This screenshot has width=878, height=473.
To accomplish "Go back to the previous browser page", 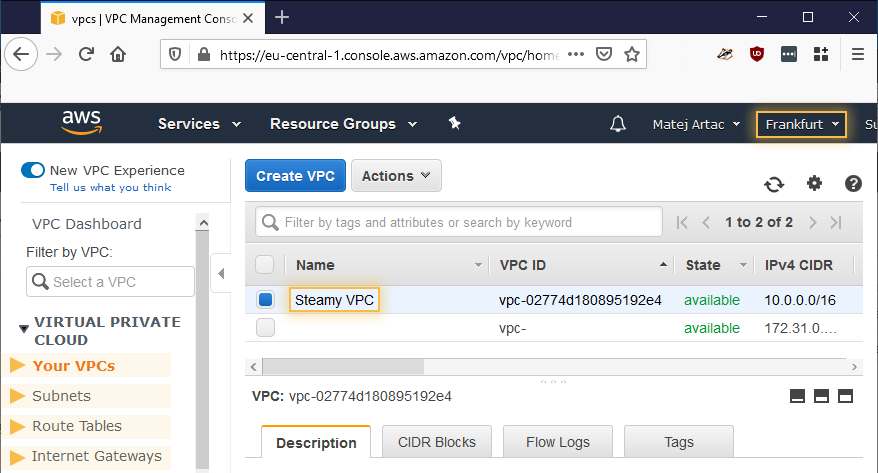I will click(x=21, y=54).
